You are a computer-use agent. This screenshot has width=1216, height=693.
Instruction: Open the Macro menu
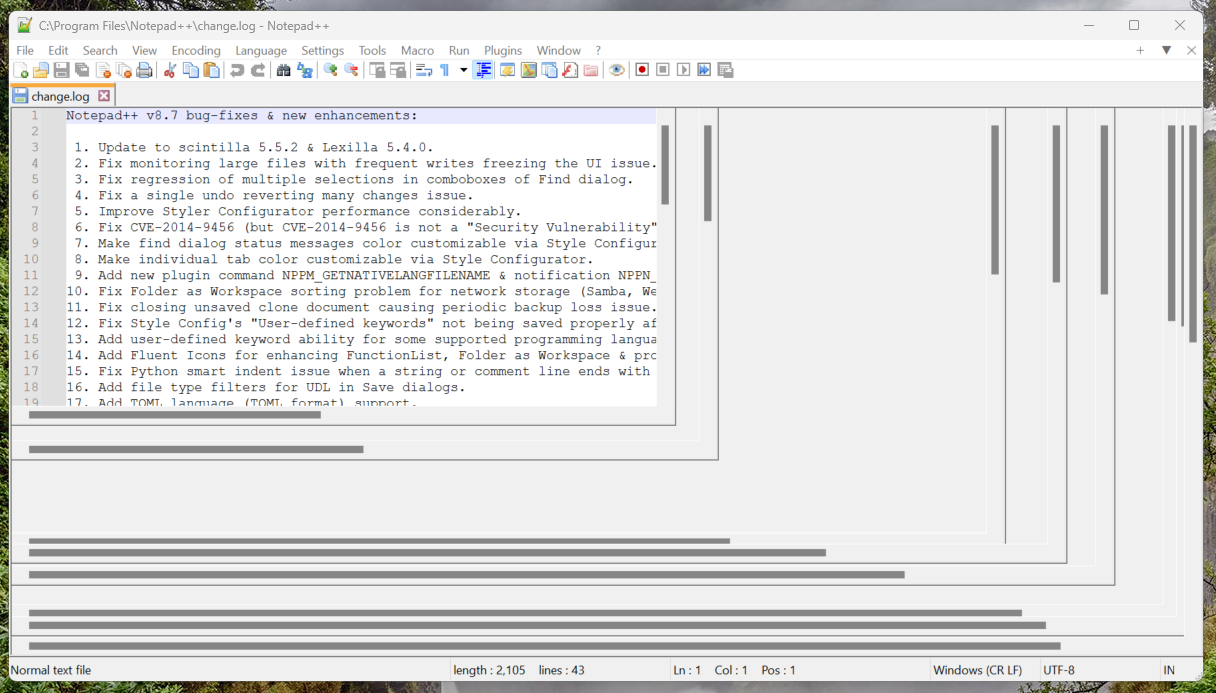point(417,50)
